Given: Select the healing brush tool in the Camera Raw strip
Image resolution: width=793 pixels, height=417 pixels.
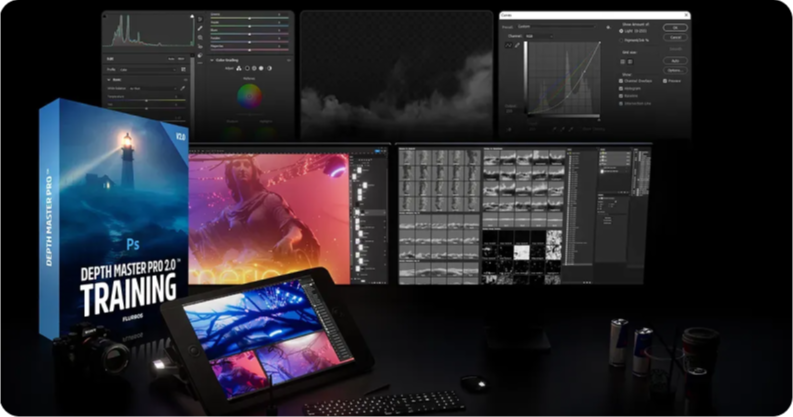Looking at the screenshot, I should click(x=200, y=28).
